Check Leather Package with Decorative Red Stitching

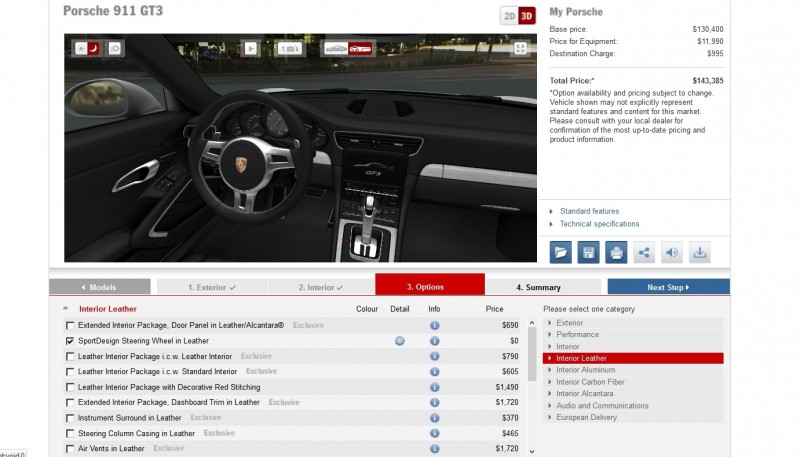[x=70, y=387]
